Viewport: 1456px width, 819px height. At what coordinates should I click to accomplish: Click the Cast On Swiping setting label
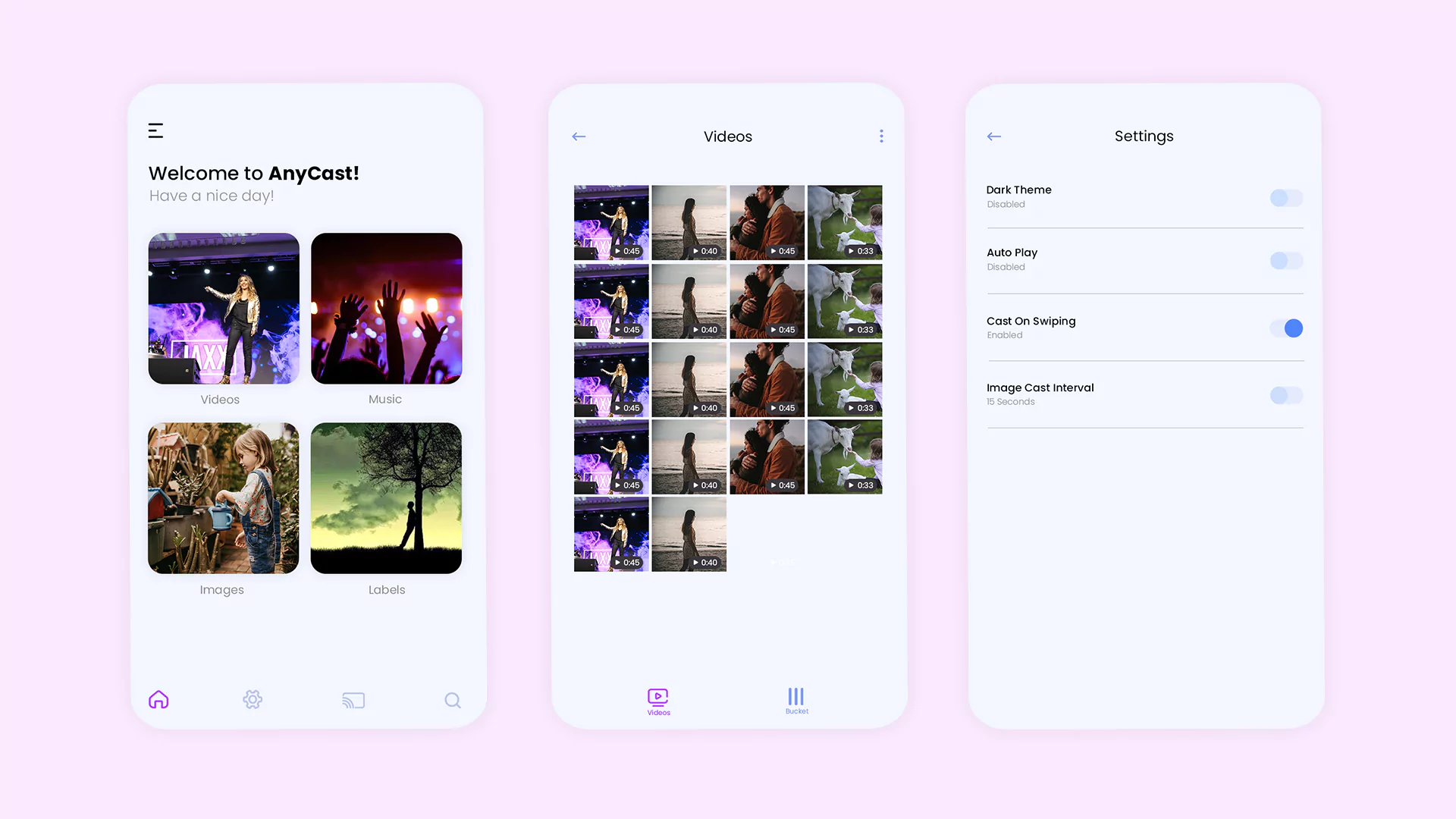tap(1031, 321)
